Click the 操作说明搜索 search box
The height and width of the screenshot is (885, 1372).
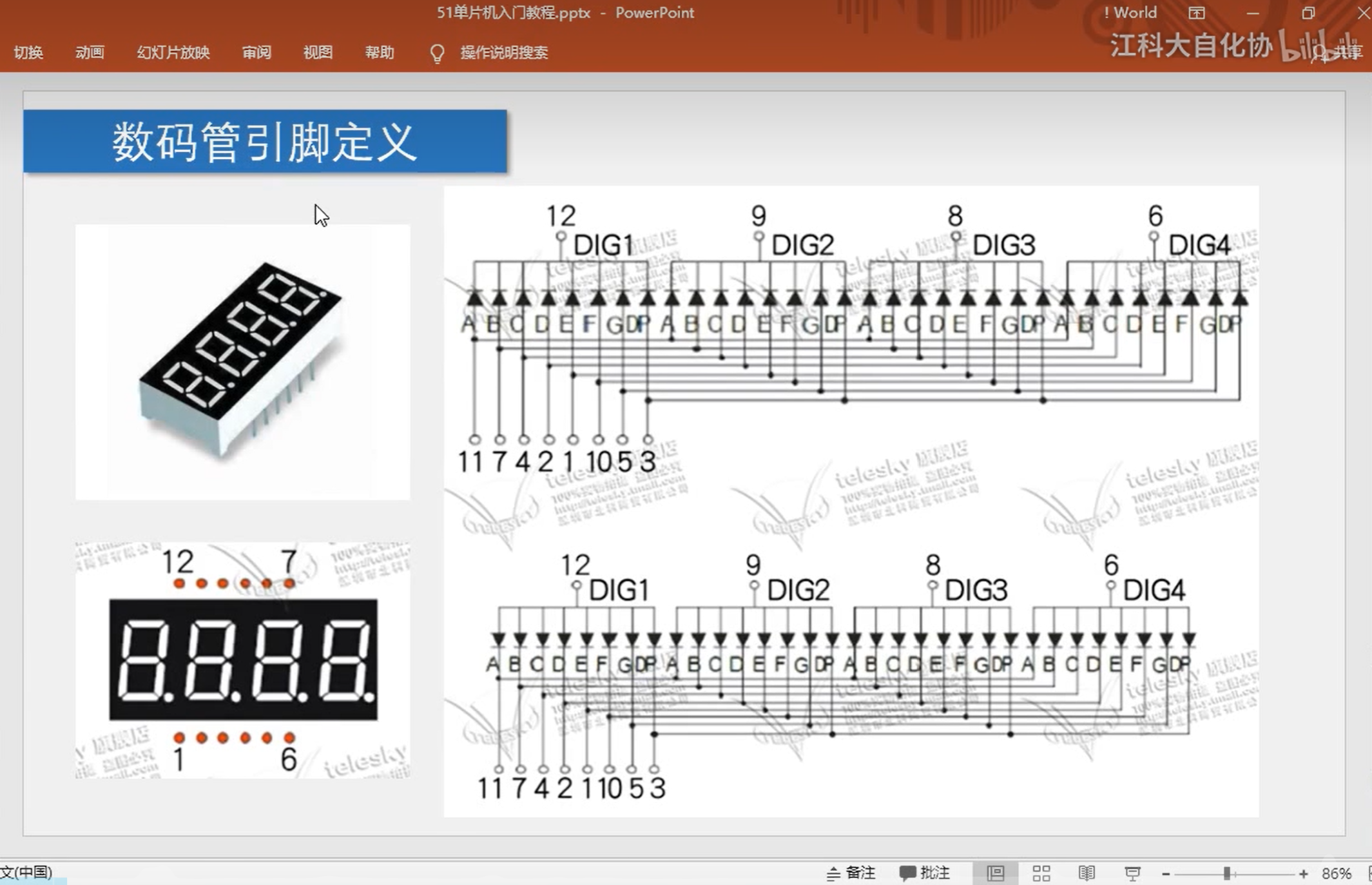(x=503, y=52)
